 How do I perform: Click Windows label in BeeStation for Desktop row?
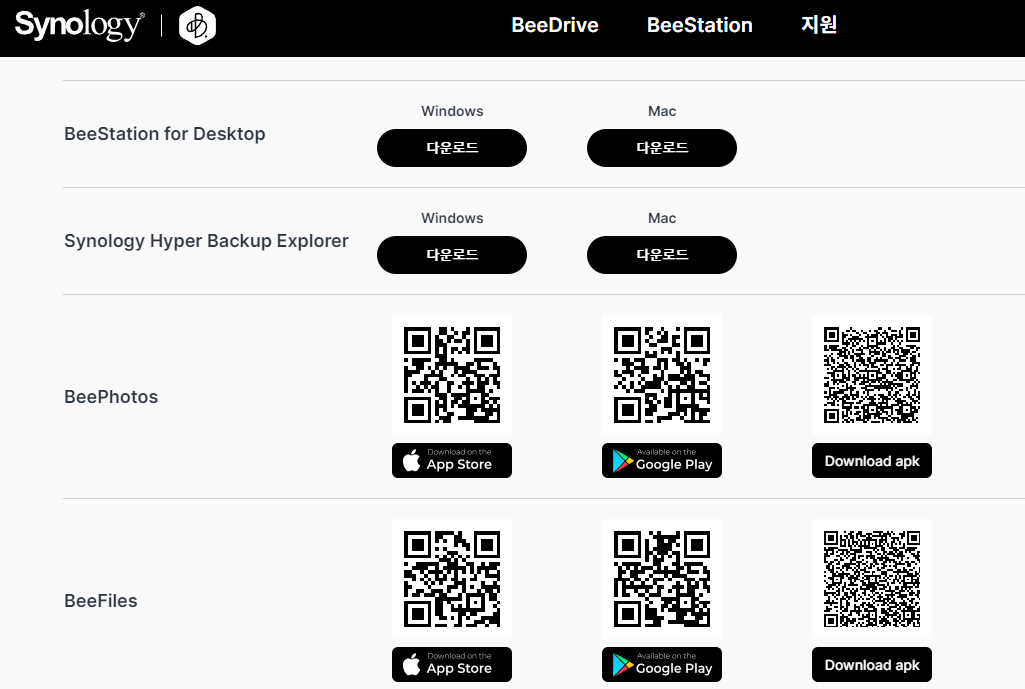[x=452, y=111]
